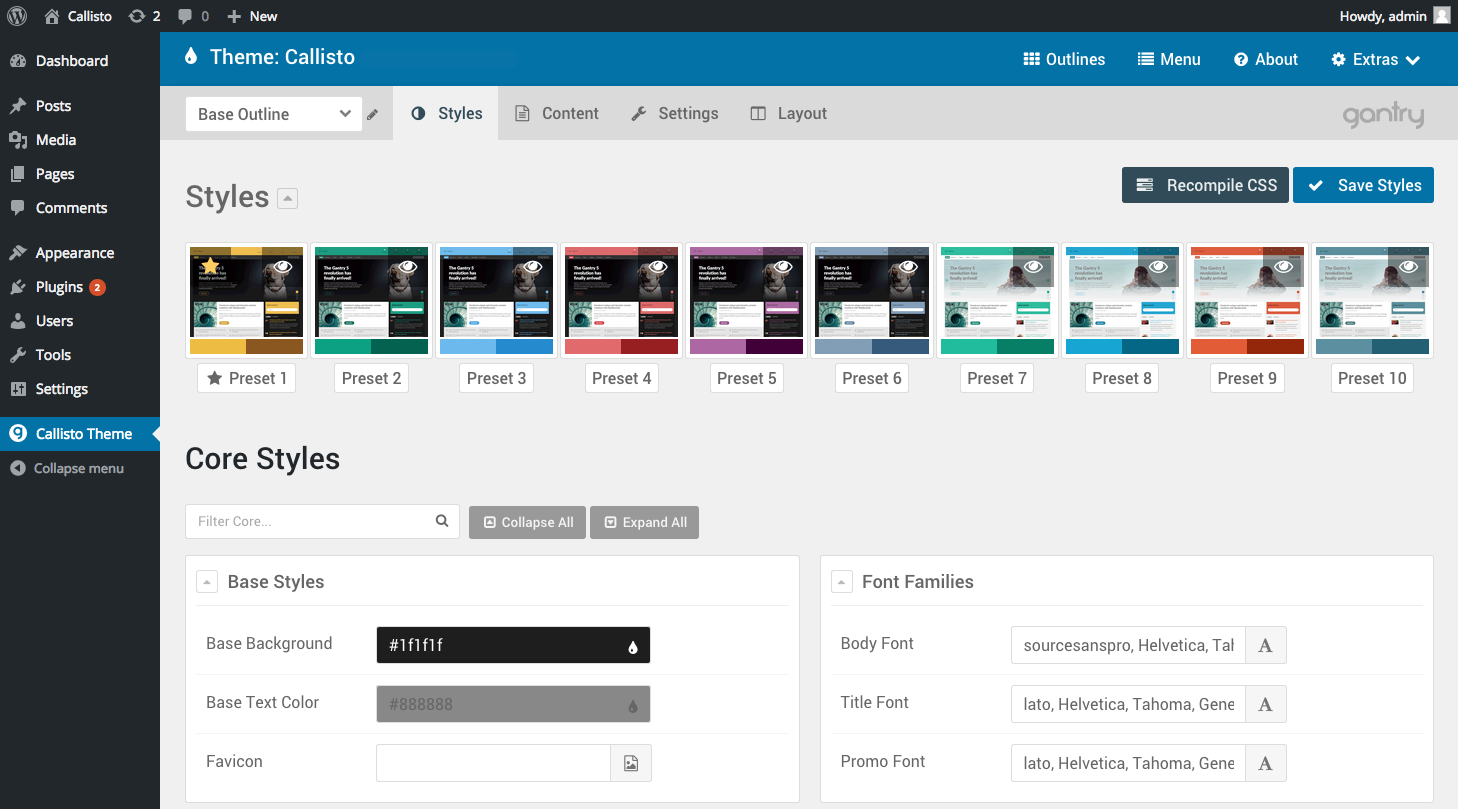Click the search icon in Filter Core field

point(441,521)
